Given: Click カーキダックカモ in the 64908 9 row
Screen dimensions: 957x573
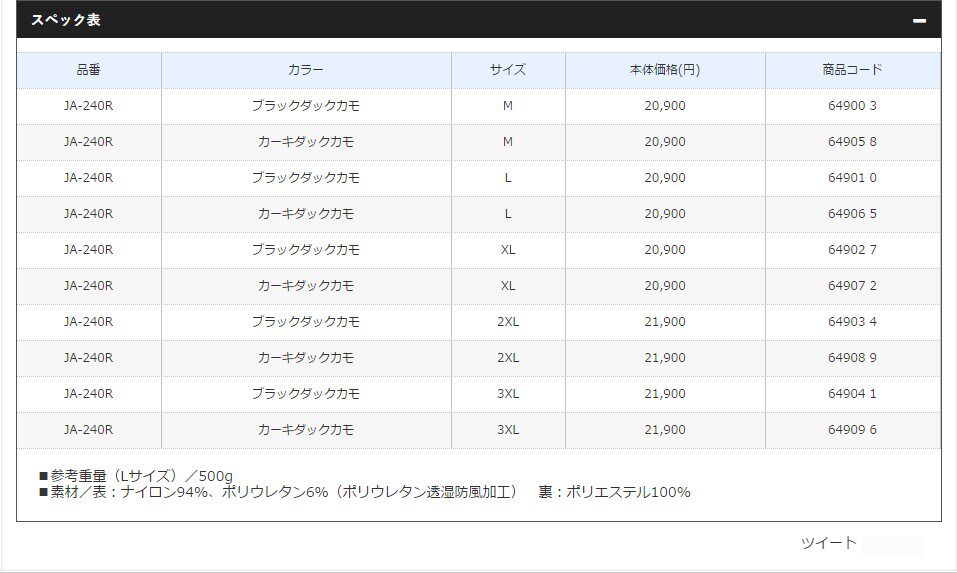Looking at the screenshot, I should pyautogui.click(x=306, y=358).
